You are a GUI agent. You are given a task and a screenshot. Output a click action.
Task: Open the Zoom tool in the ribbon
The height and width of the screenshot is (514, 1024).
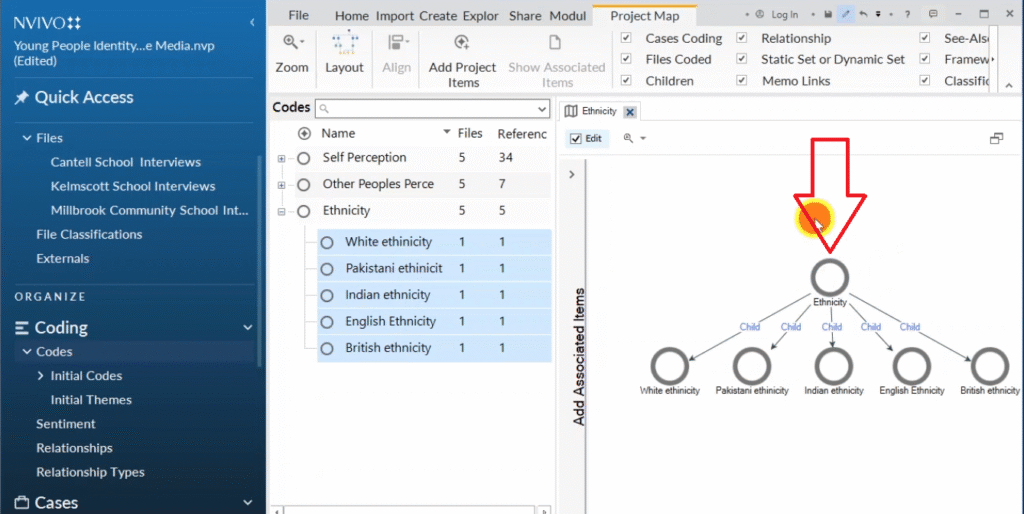coord(292,52)
